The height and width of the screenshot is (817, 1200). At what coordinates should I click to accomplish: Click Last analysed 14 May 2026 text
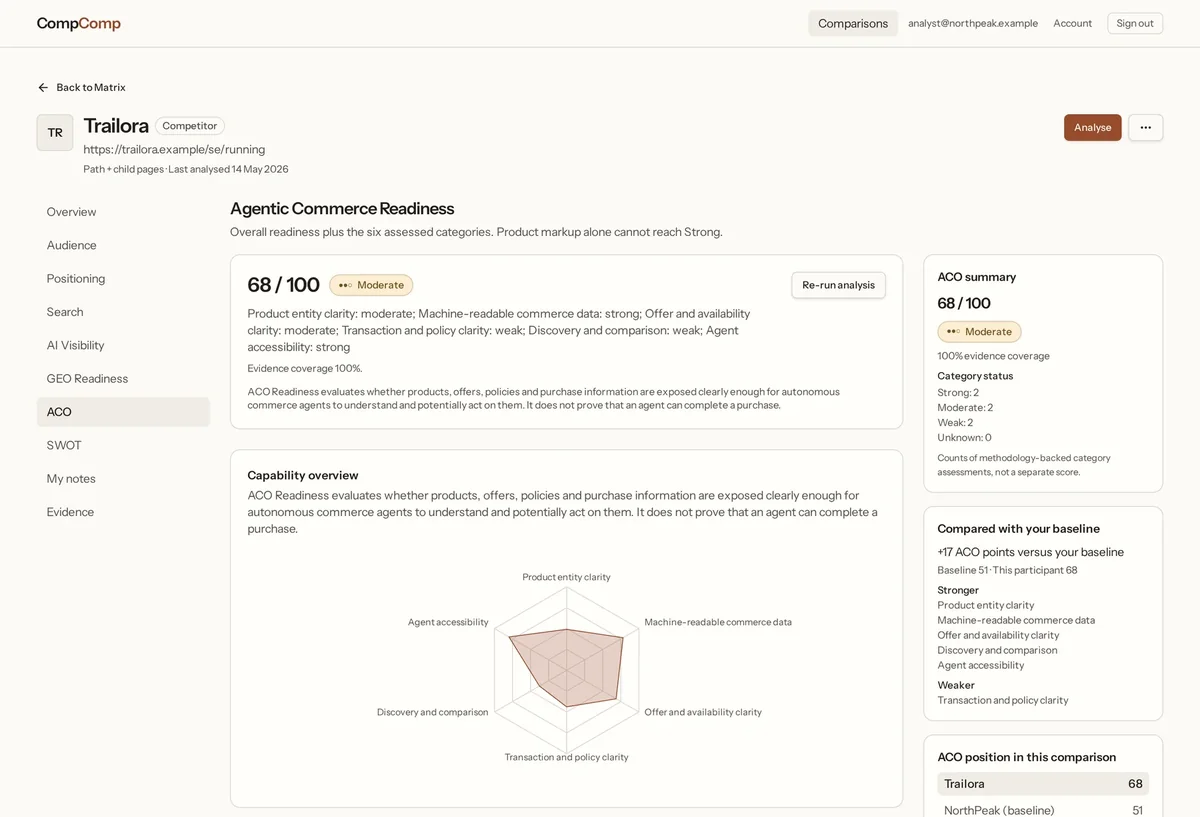coord(228,169)
